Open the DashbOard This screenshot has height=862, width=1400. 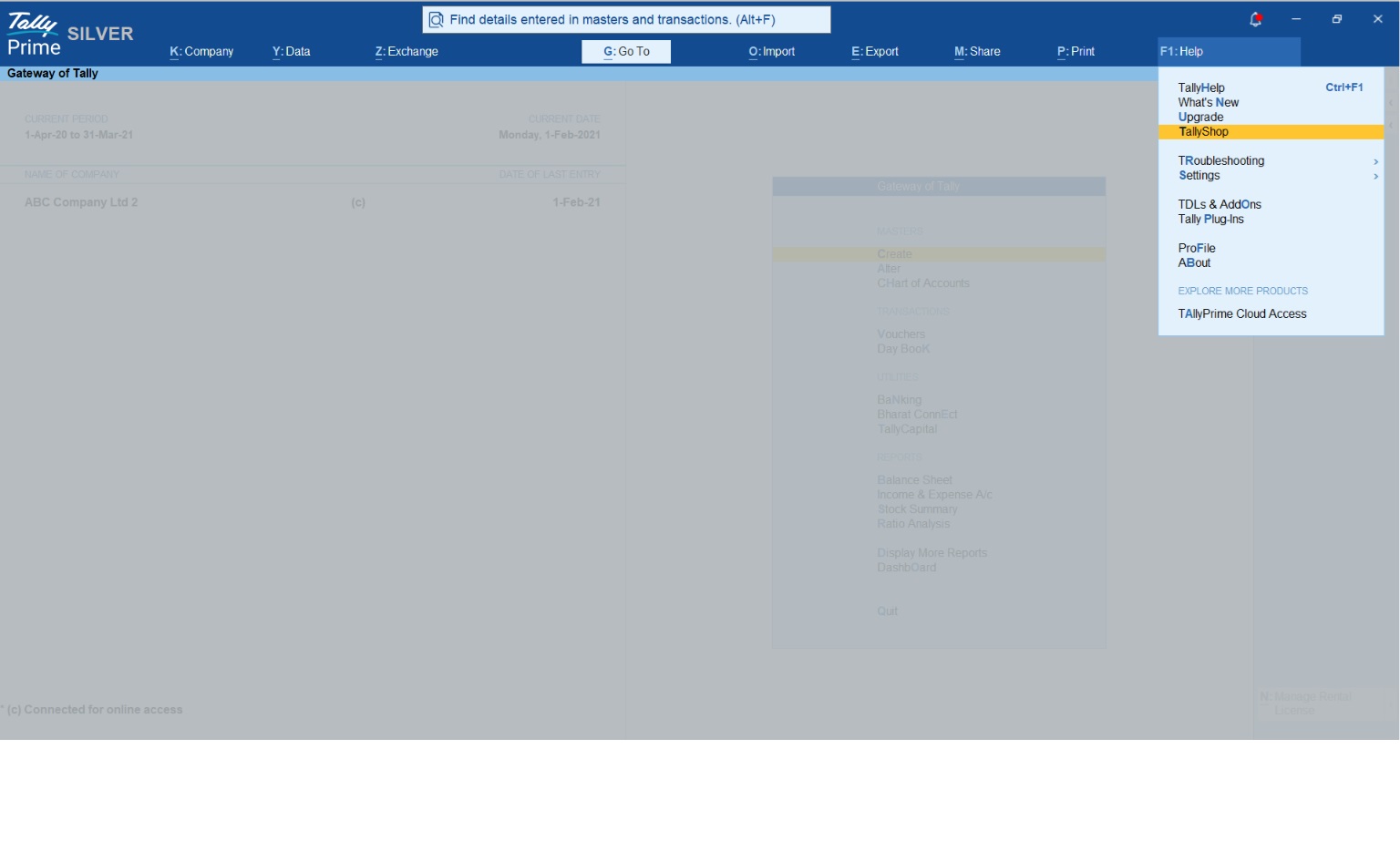point(906,568)
